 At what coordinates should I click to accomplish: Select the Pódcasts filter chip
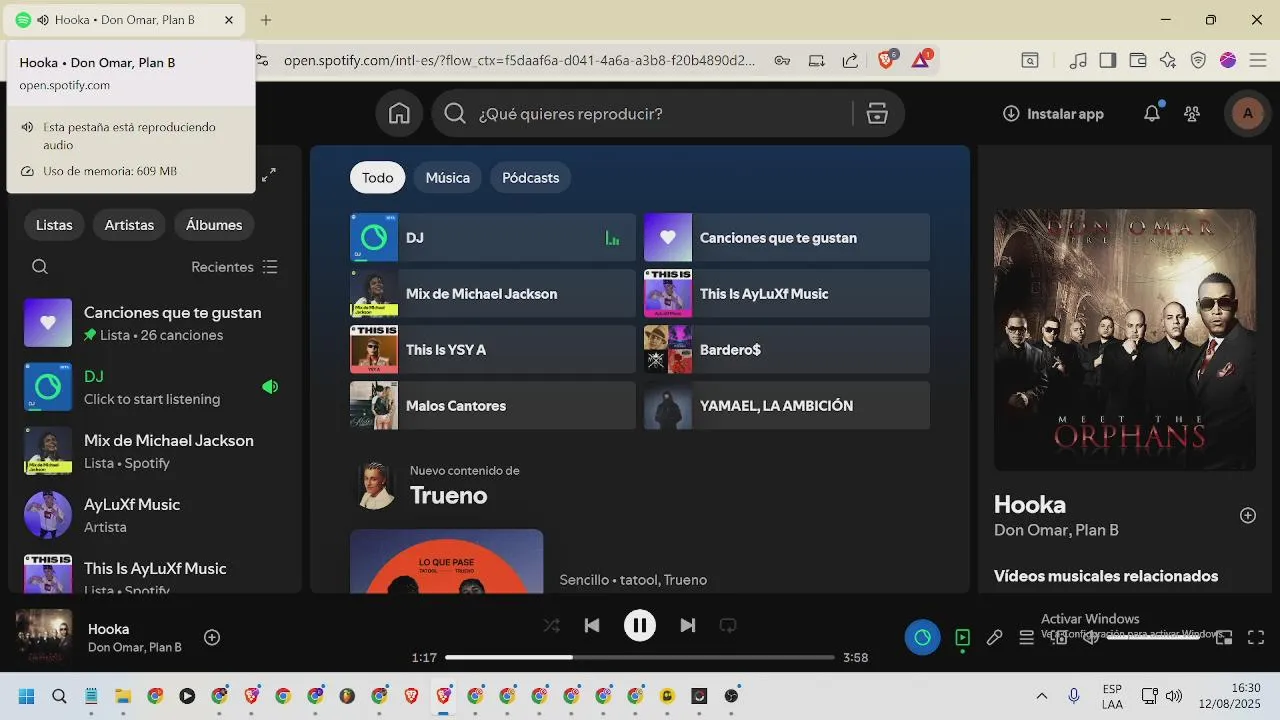click(x=530, y=177)
